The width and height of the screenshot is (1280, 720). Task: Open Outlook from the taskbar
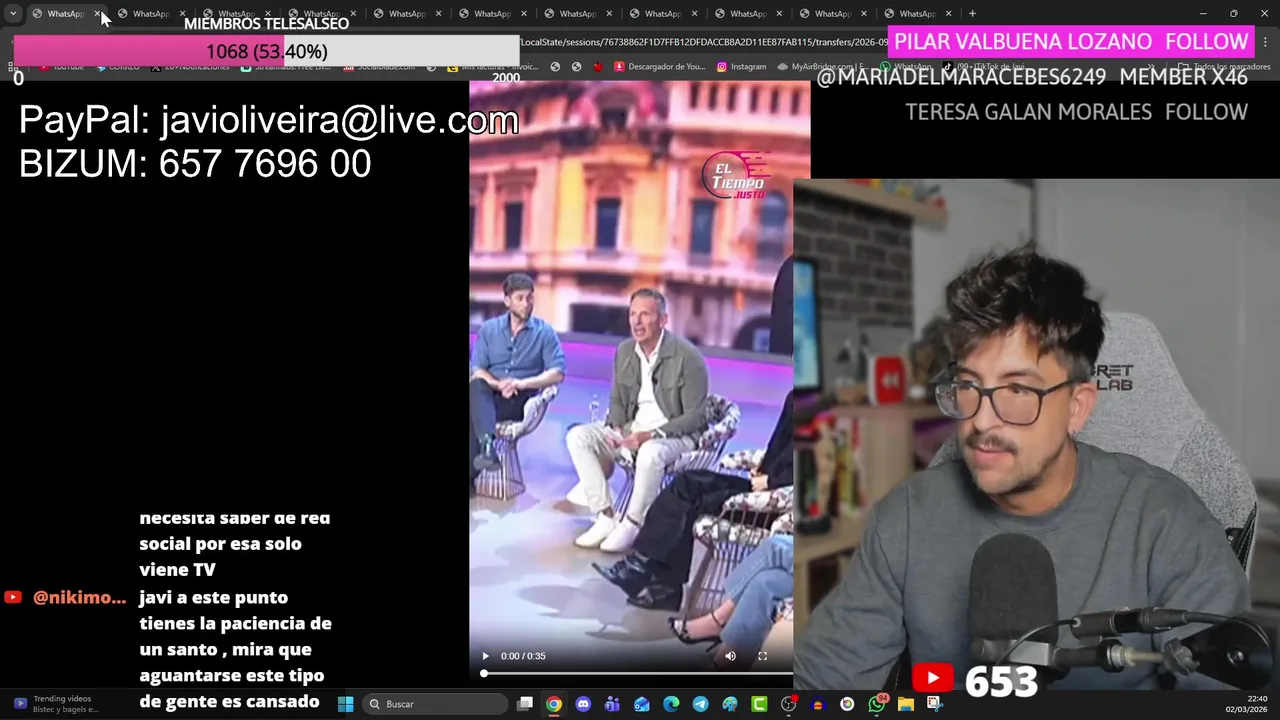(642, 704)
